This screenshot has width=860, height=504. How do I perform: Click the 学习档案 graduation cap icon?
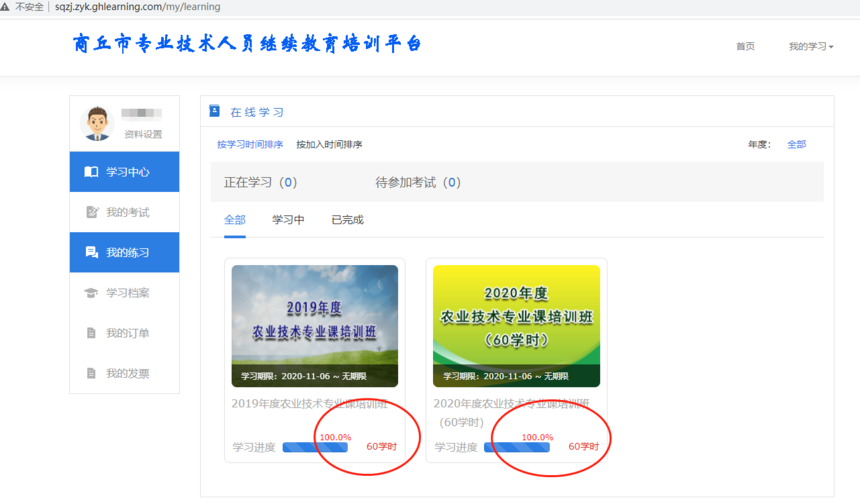[91, 293]
